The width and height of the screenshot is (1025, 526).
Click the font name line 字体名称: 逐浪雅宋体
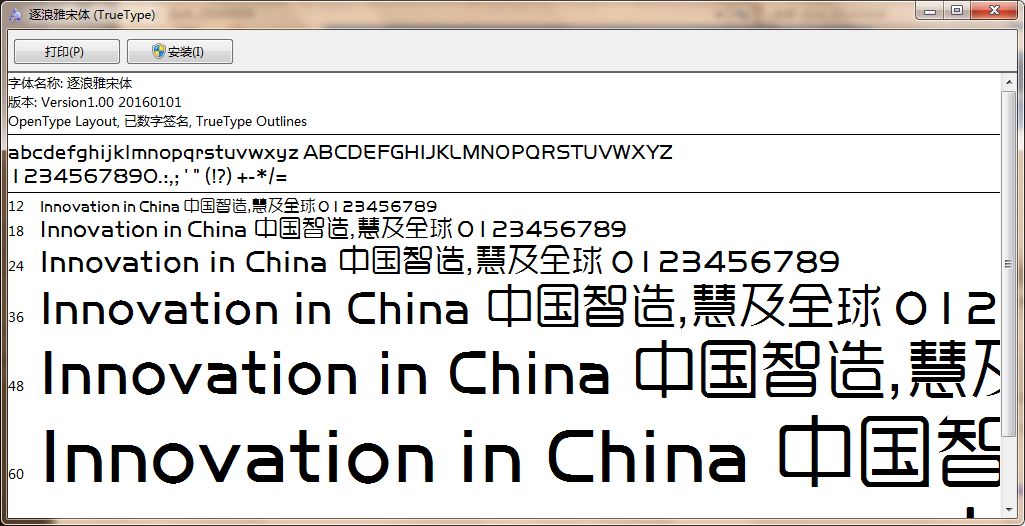pos(71,84)
